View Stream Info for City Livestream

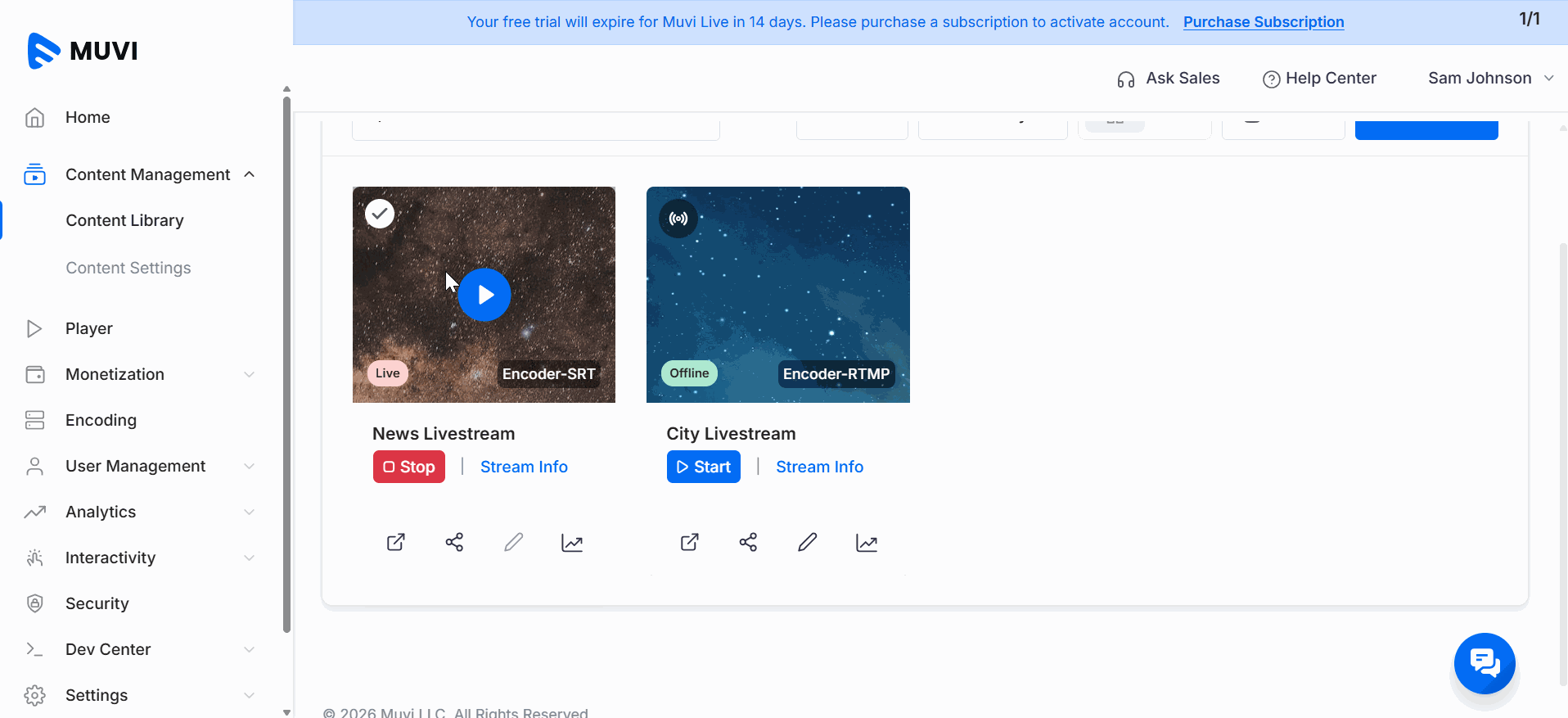pyautogui.click(x=819, y=467)
